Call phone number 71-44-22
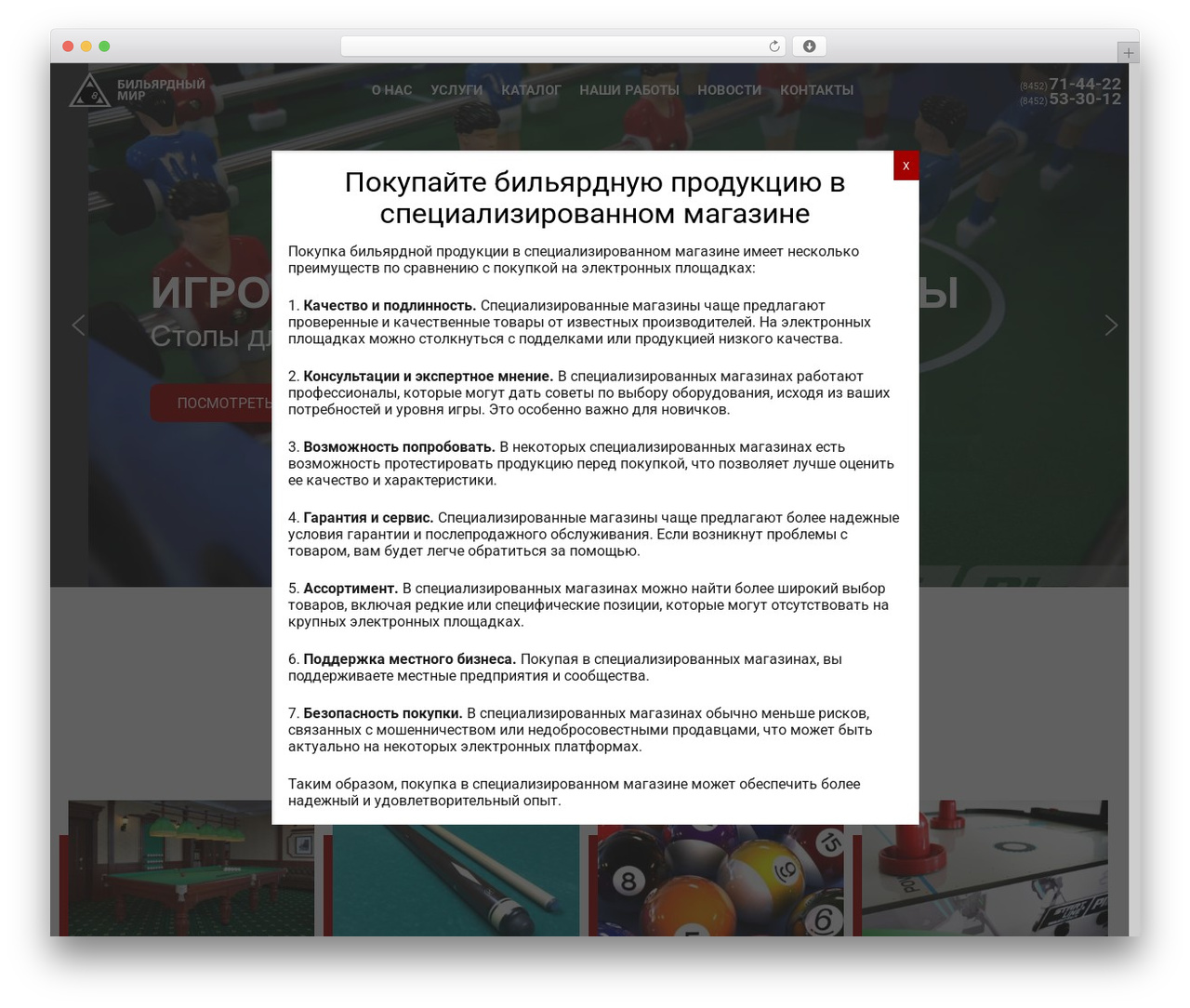The width and height of the screenshot is (1190, 1008). click(1085, 84)
